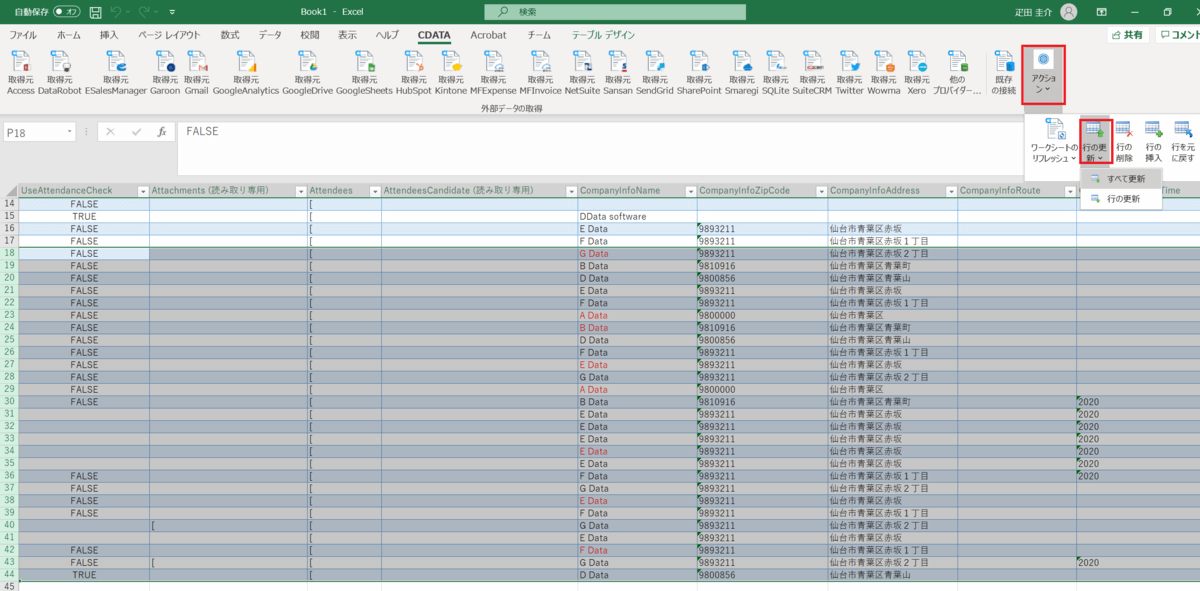This screenshot has height=591, width=1200.
Task: Toggle the 自動保存 (AutoSave) switch
Action: (66, 12)
